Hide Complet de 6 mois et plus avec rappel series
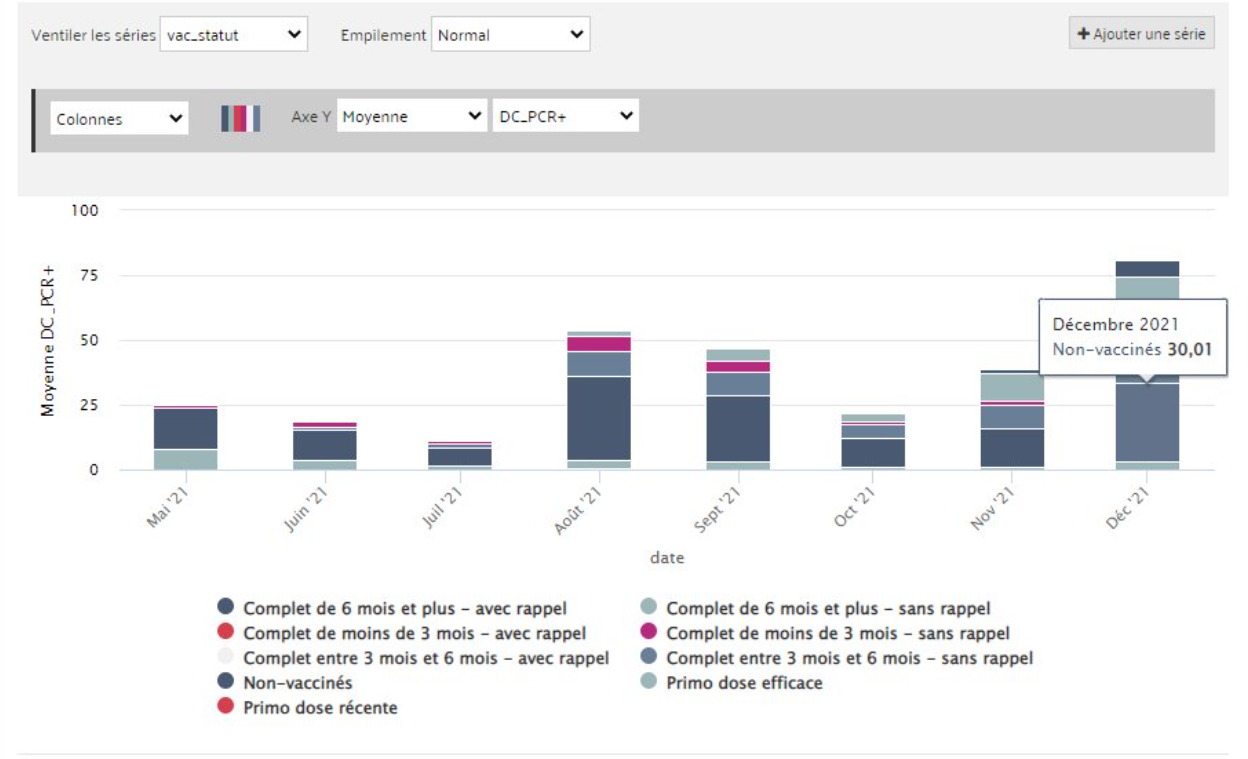1248x759 pixels. coord(404,608)
